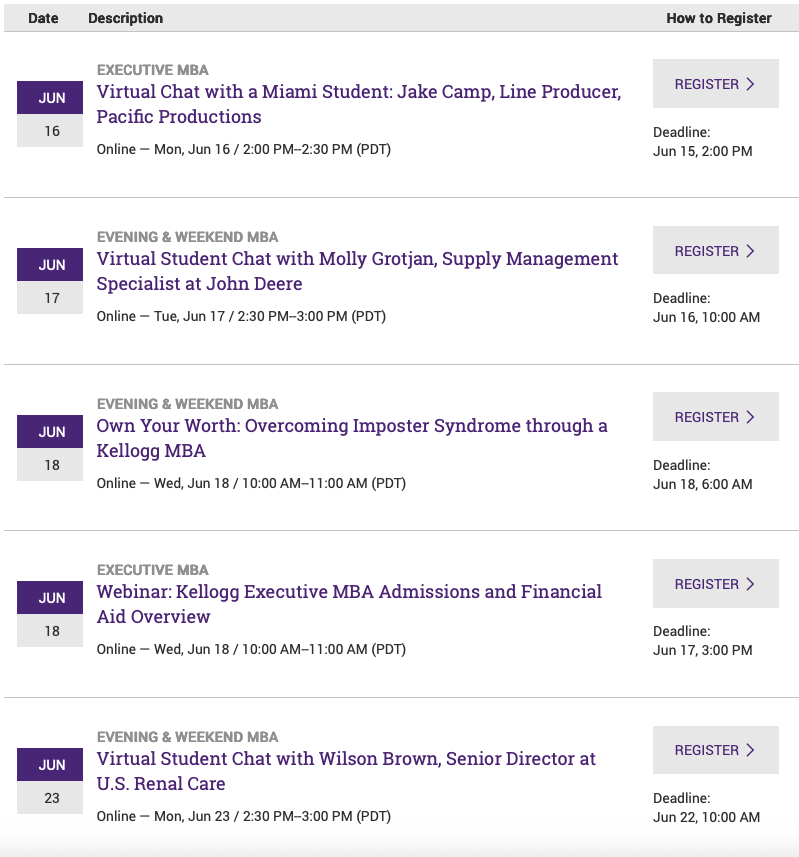This screenshot has height=857, width=799.
Task: Click the Jun 17 date badge
Action: (51, 281)
